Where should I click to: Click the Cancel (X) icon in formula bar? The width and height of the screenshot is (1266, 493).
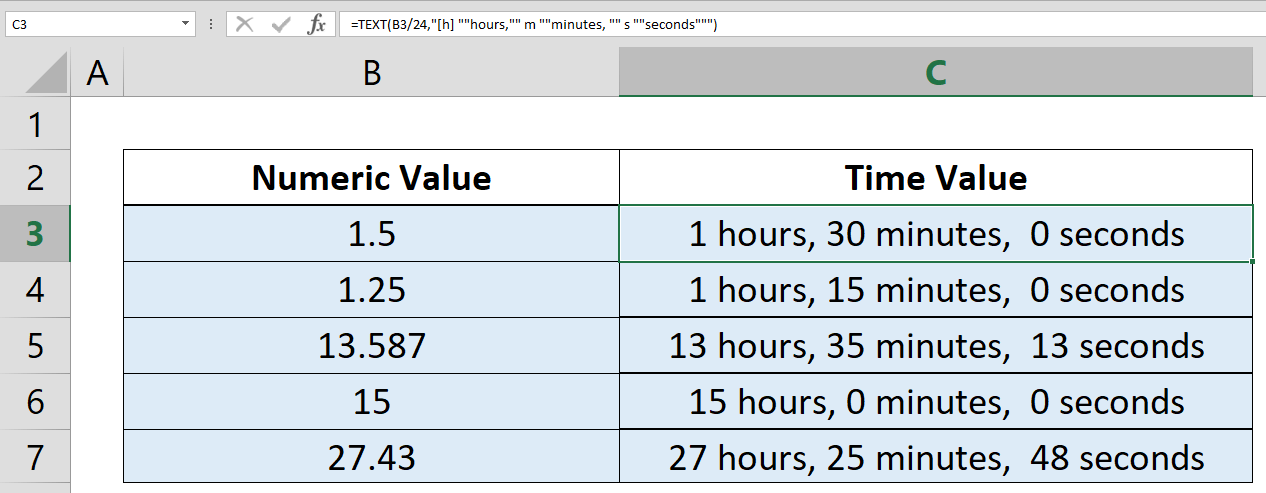click(x=245, y=24)
